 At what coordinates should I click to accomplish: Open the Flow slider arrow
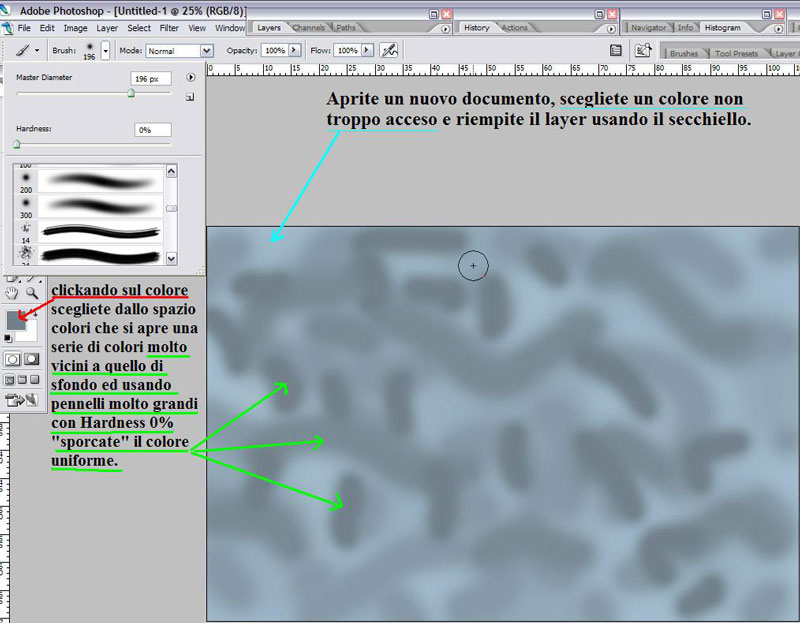(x=367, y=51)
